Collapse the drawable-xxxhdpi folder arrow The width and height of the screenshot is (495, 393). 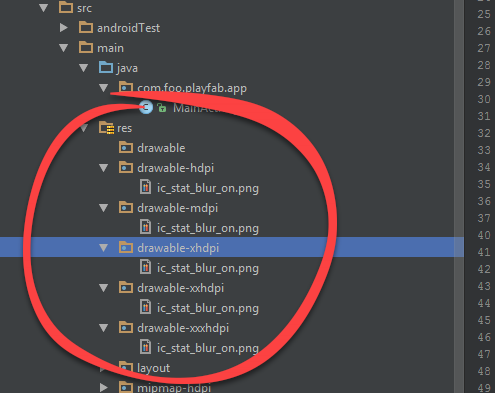[103, 328]
